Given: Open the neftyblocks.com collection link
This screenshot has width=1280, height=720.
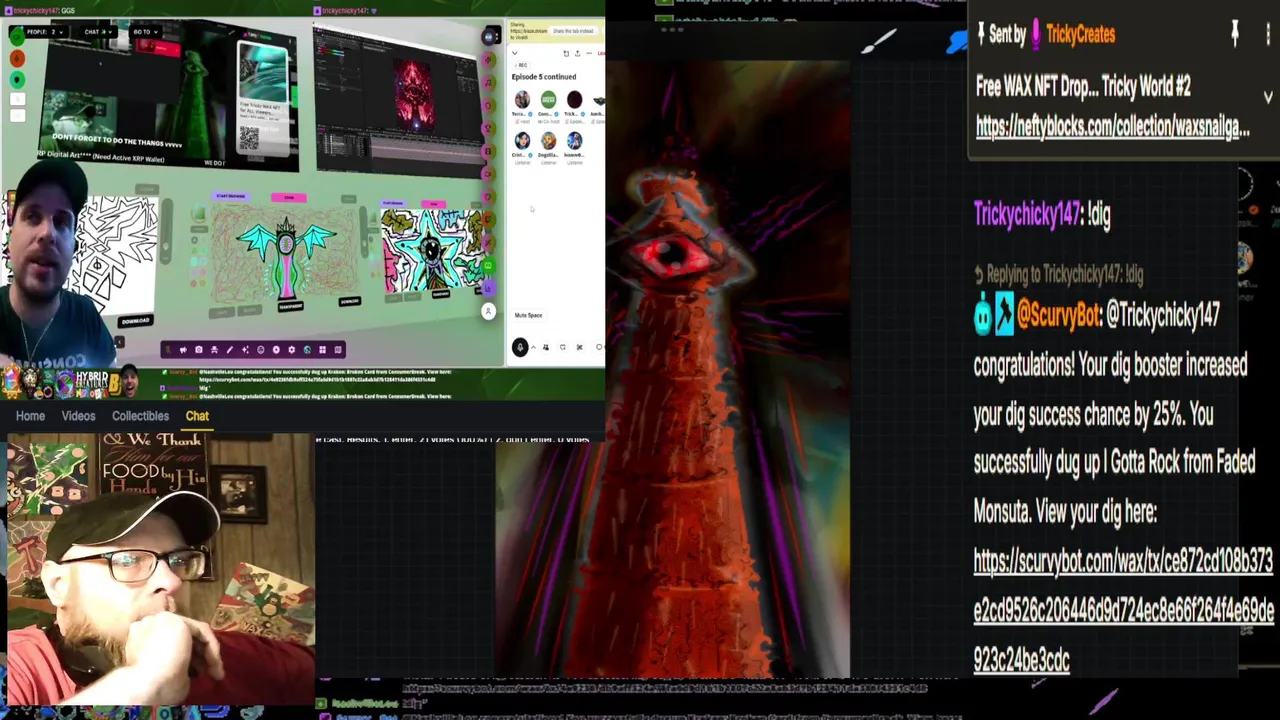Looking at the screenshot, I should pos(1113,127).
